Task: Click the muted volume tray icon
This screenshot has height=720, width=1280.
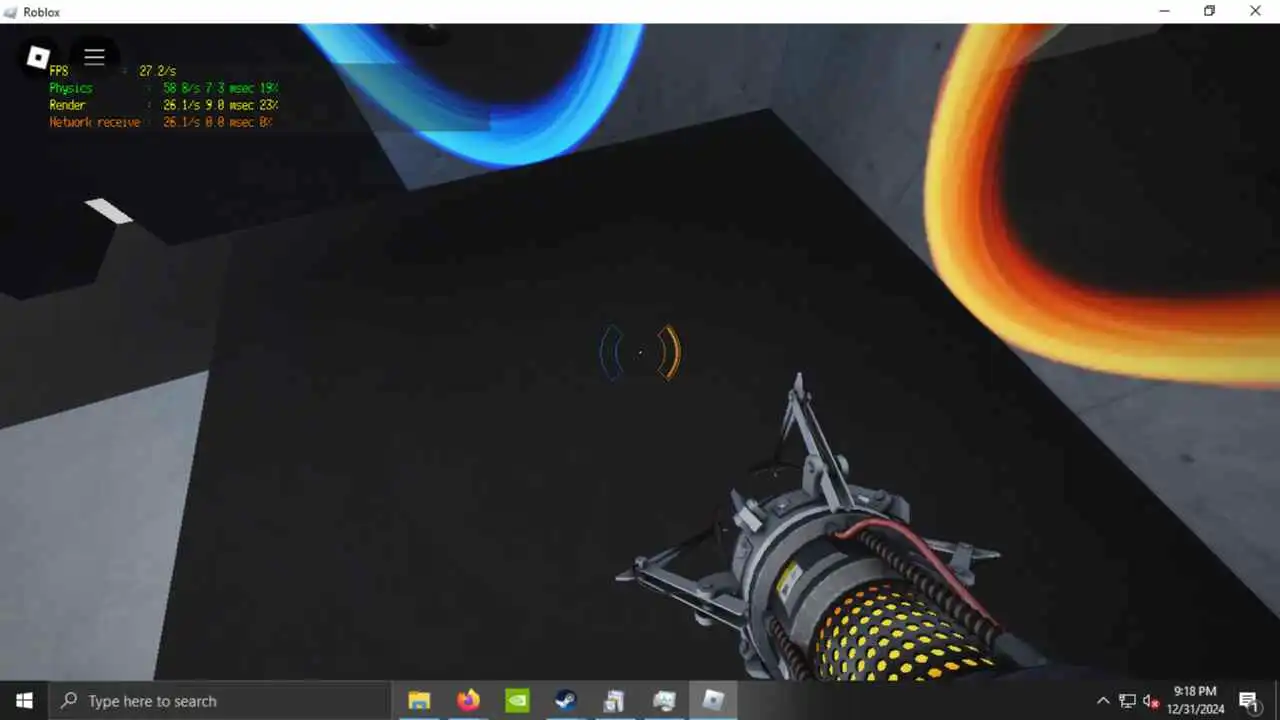Action: tap(1151, 701)
